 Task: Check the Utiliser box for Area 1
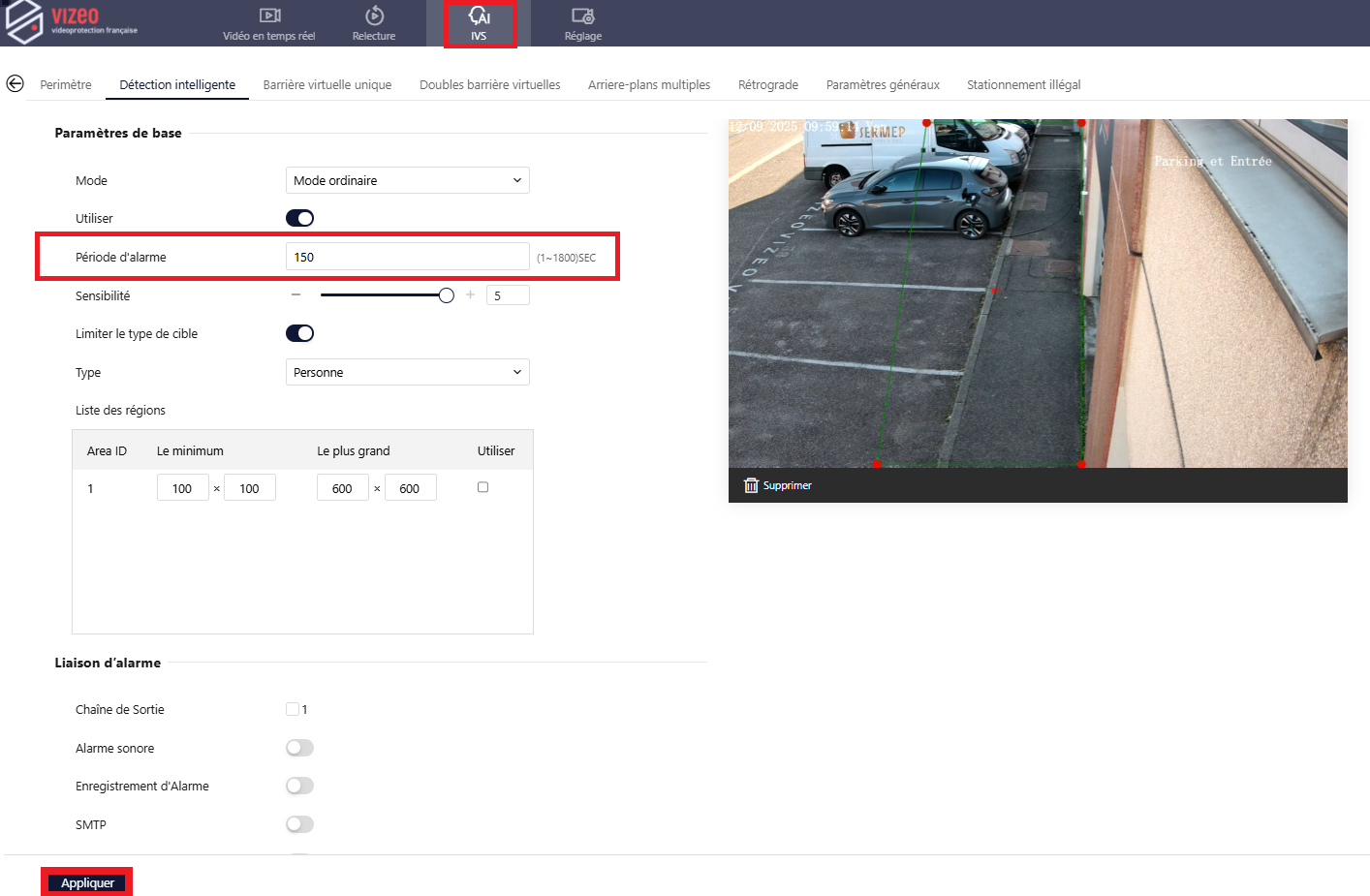(x=483, y=487)
